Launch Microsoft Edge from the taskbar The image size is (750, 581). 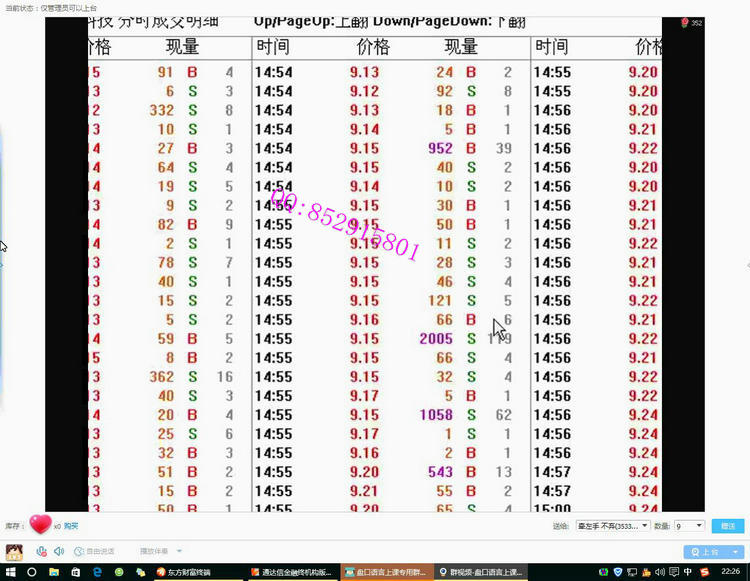pyautogui.click(x=97, y=573)
